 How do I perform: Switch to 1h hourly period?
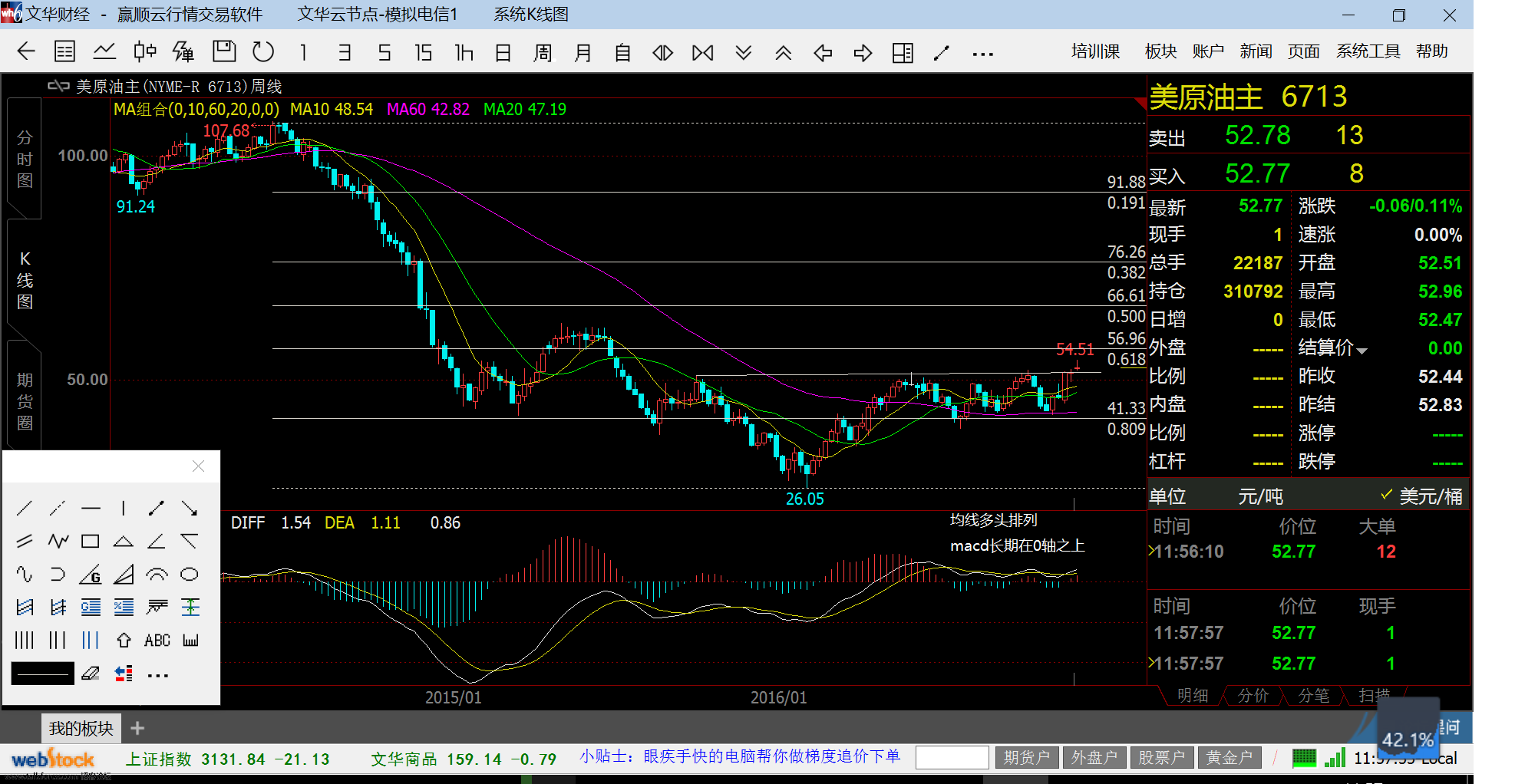464,52
